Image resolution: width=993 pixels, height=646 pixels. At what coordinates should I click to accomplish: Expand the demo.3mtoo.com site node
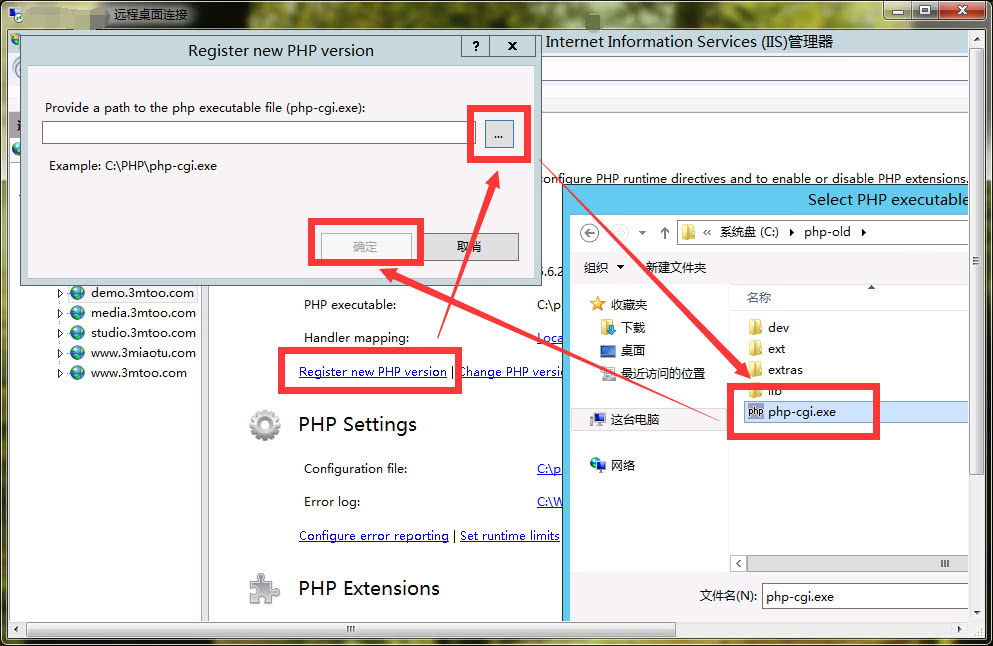click(x=62, y=293)
